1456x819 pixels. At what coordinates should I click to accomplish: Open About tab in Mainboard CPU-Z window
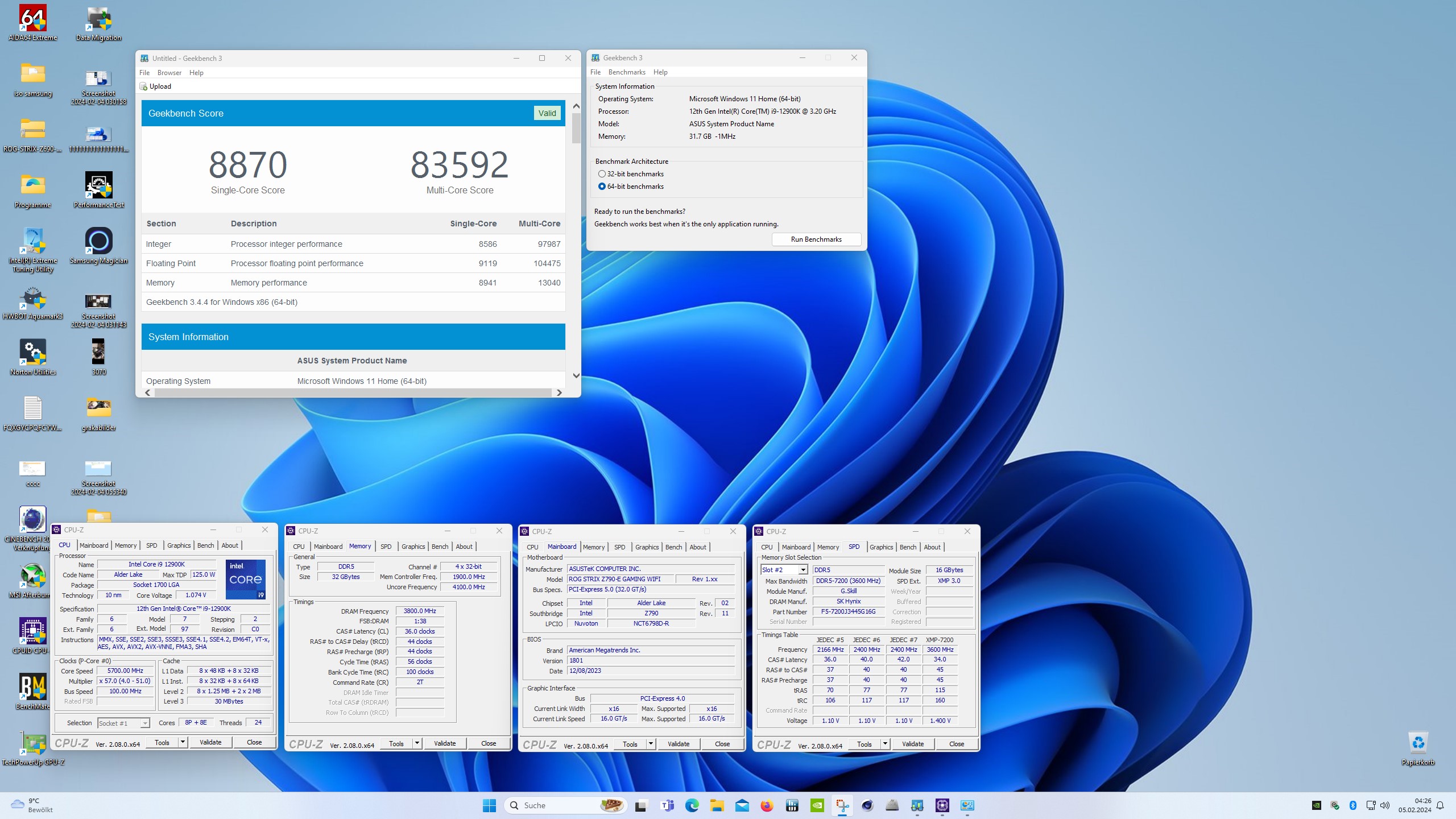point(698,547)
